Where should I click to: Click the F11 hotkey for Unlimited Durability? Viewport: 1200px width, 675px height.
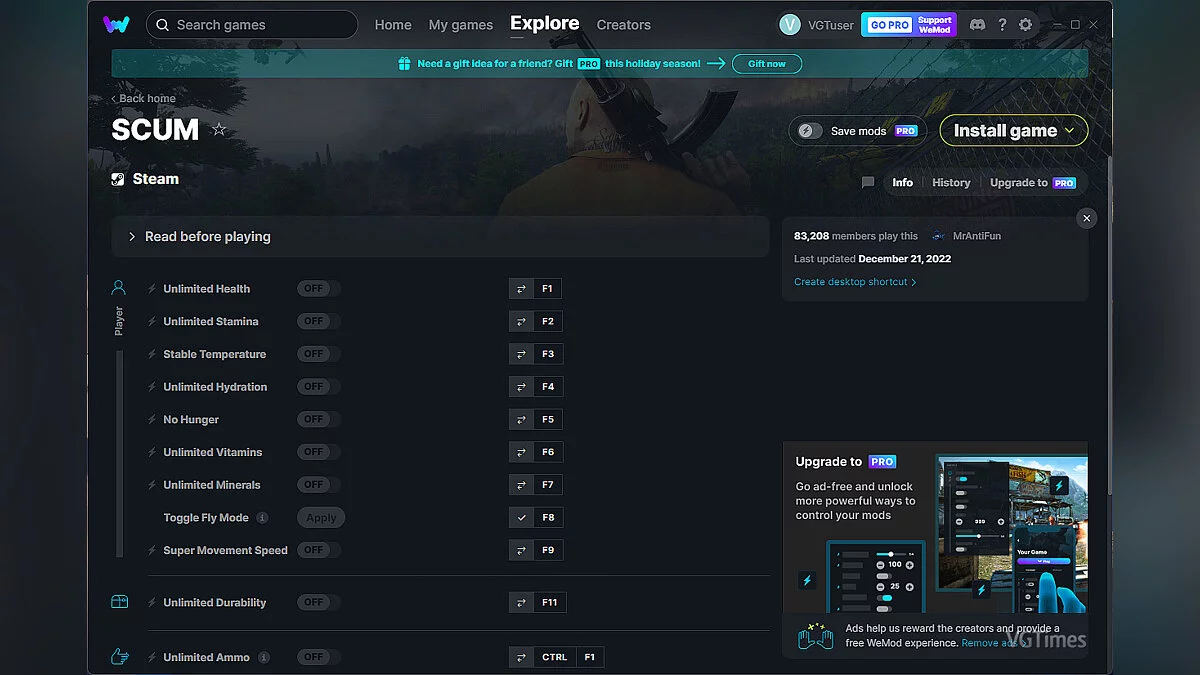click(551, 603)
